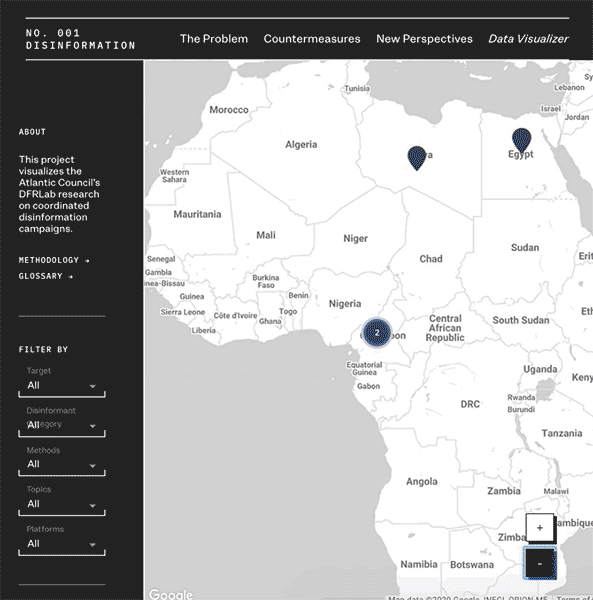Click the Angola label on the map

click(x=422, y=482)
